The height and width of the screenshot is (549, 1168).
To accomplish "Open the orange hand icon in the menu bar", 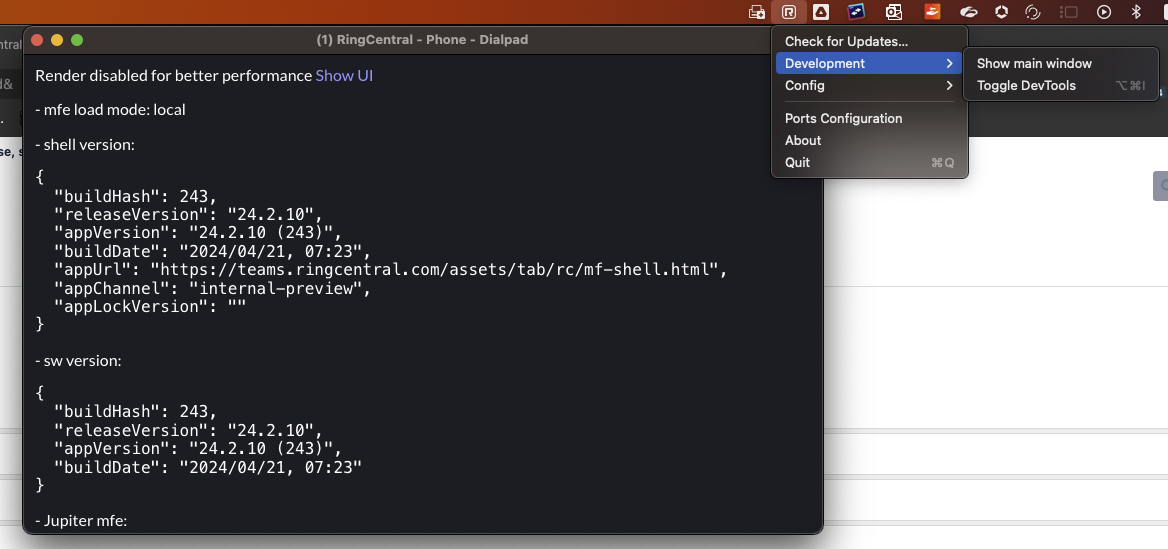I will coord(933,11).
